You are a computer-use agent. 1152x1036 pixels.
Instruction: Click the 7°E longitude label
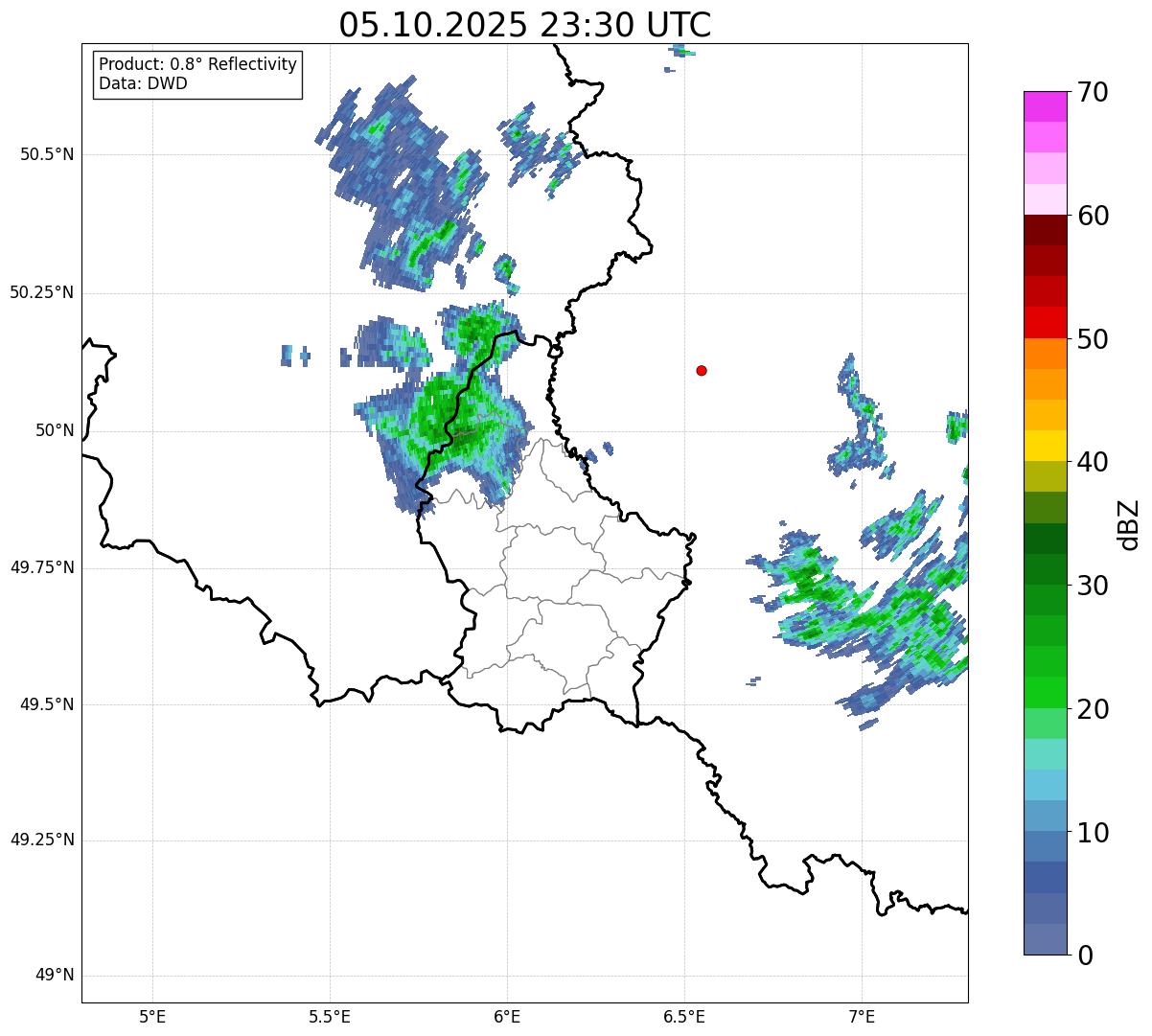(x=862, y=1016)
